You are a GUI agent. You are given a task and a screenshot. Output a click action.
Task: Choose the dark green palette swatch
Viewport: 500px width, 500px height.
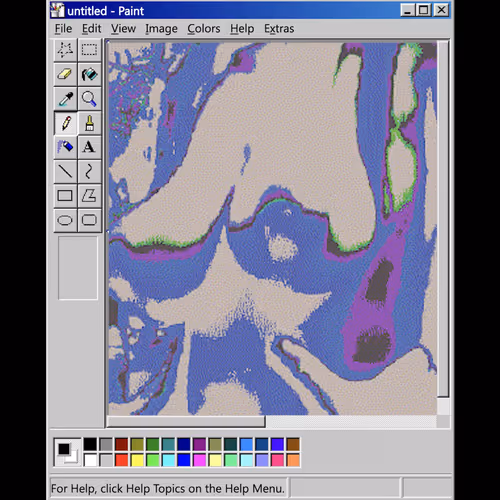coord(153,444)
